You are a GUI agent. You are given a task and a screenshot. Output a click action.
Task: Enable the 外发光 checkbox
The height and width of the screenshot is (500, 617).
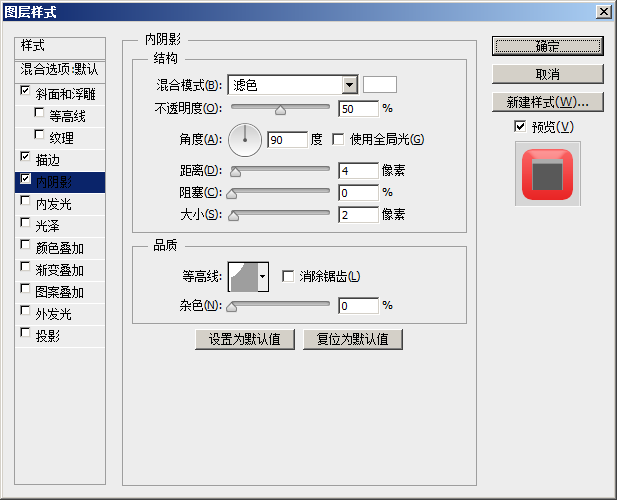click(25, 311)
